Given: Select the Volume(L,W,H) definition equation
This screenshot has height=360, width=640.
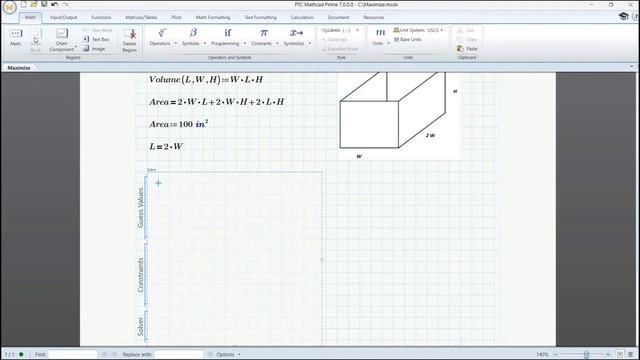Looking at the screenshot, I should click(x=206, y=80).
